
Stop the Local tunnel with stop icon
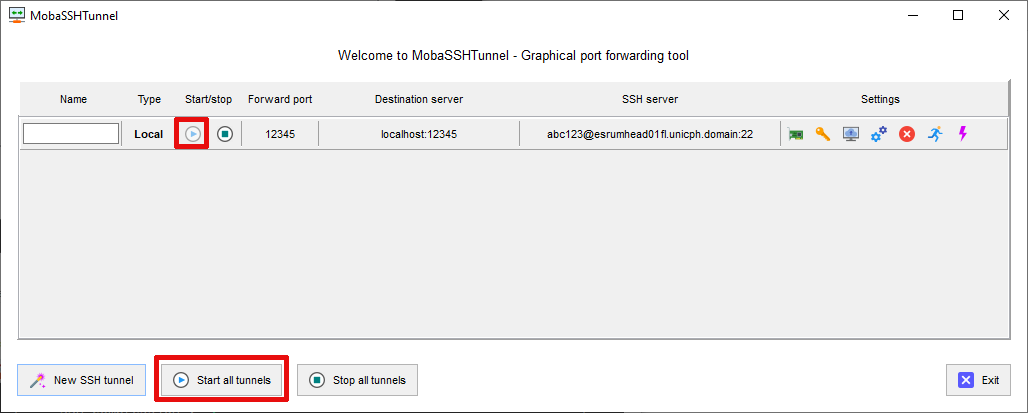coord(225,134)
